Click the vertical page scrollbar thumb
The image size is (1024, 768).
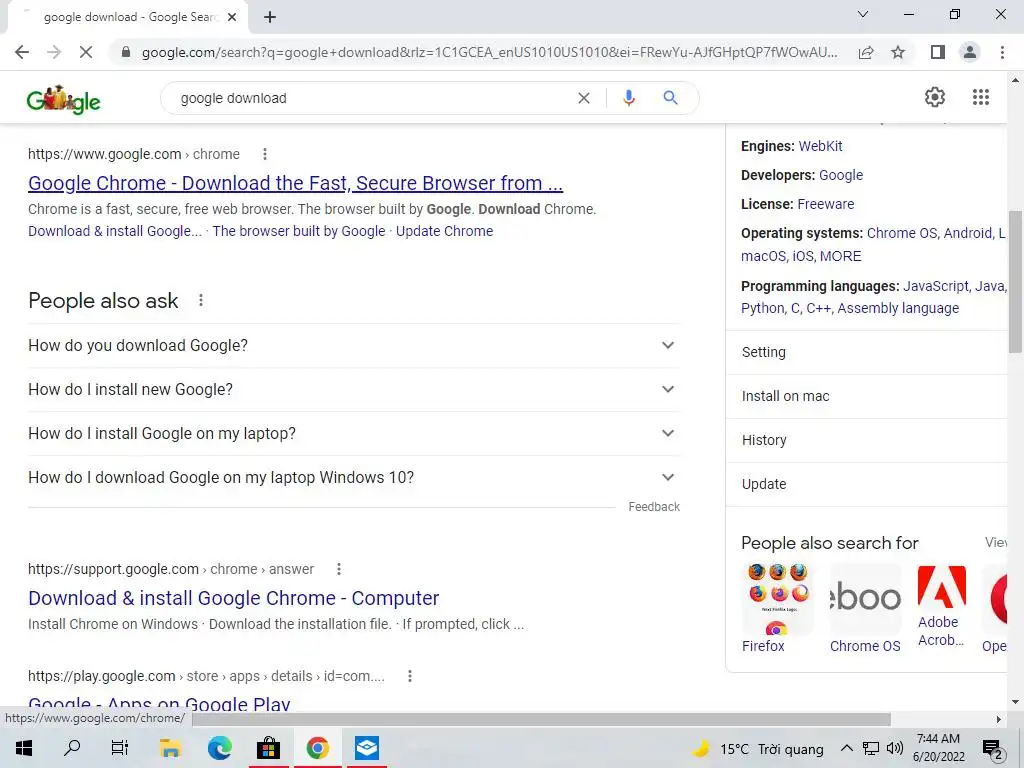(1015, 281)
